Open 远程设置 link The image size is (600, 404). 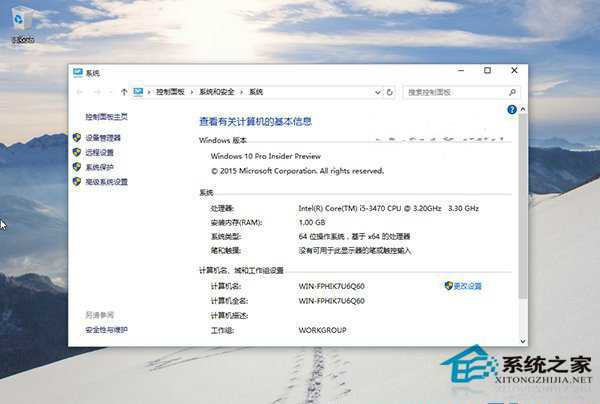pos(99,152)
